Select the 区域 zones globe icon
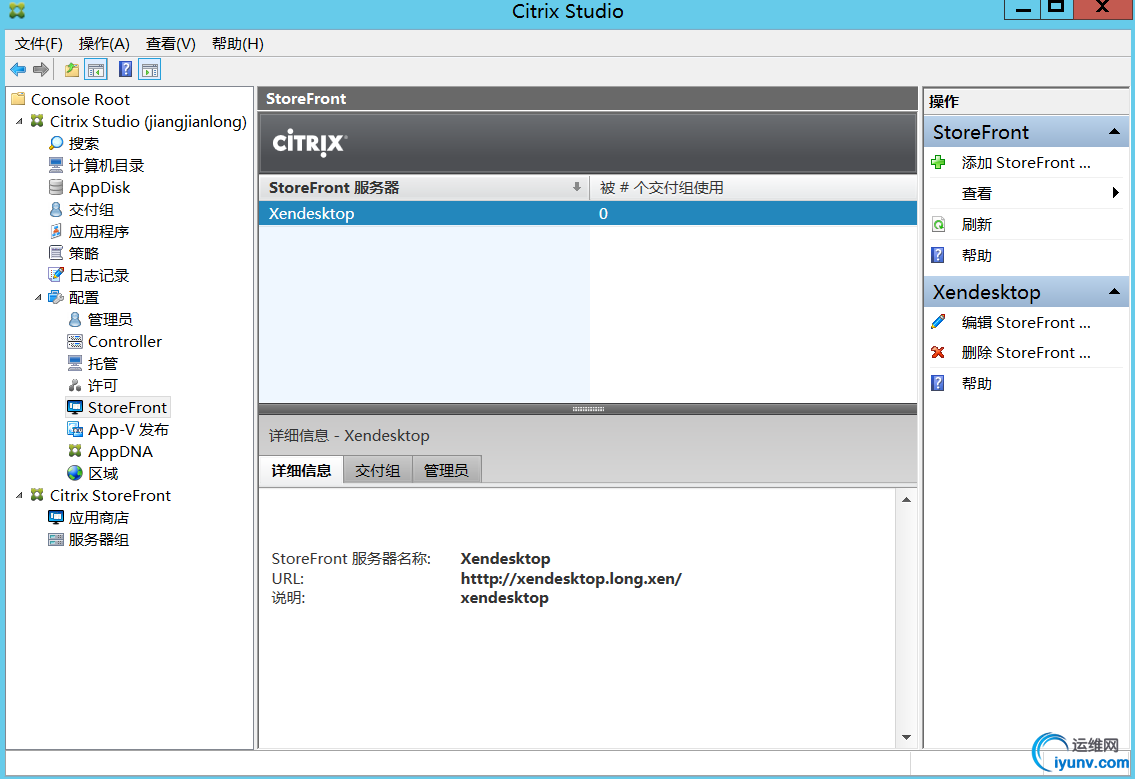The width and height of the screenshot is (1135, 779). pyautogui.click(x=75, y=473)
